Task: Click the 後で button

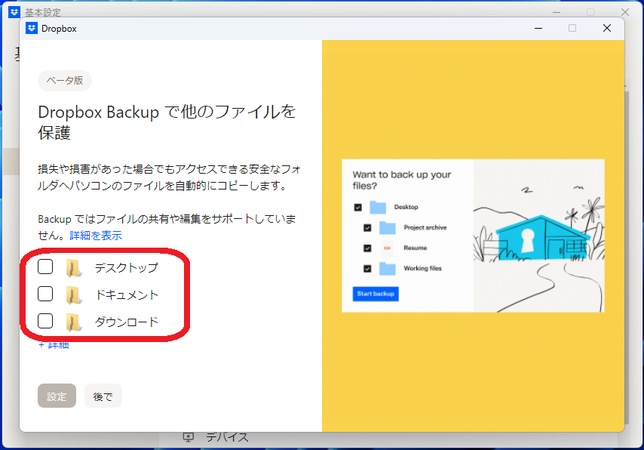Action: click(103, 396)
